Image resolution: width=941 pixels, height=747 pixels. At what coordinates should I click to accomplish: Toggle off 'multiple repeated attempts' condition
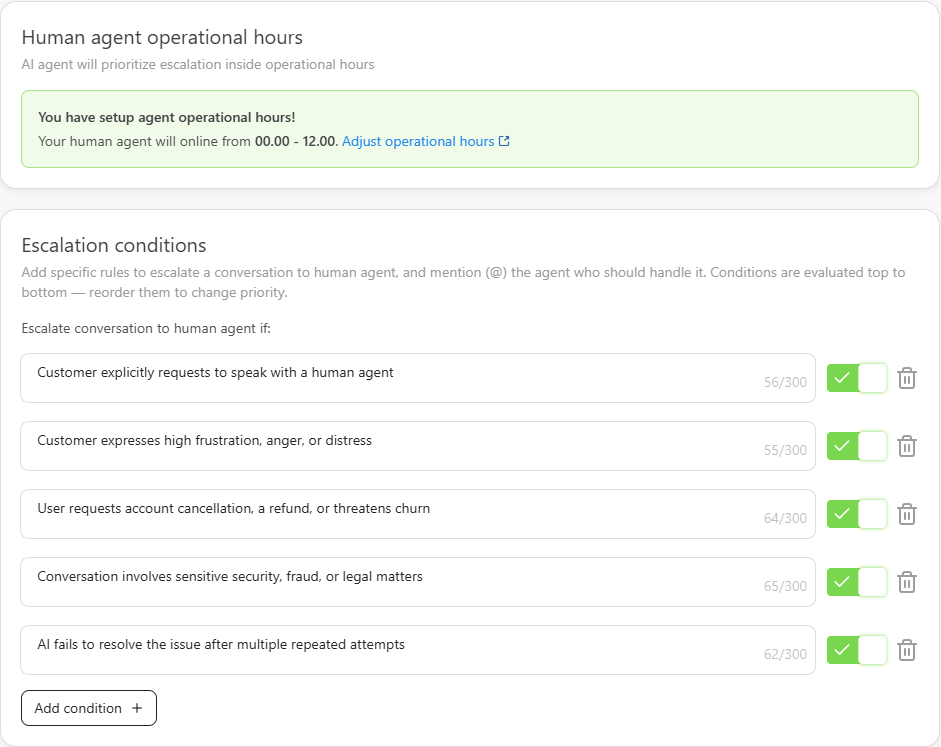click(x=857, y=650)
